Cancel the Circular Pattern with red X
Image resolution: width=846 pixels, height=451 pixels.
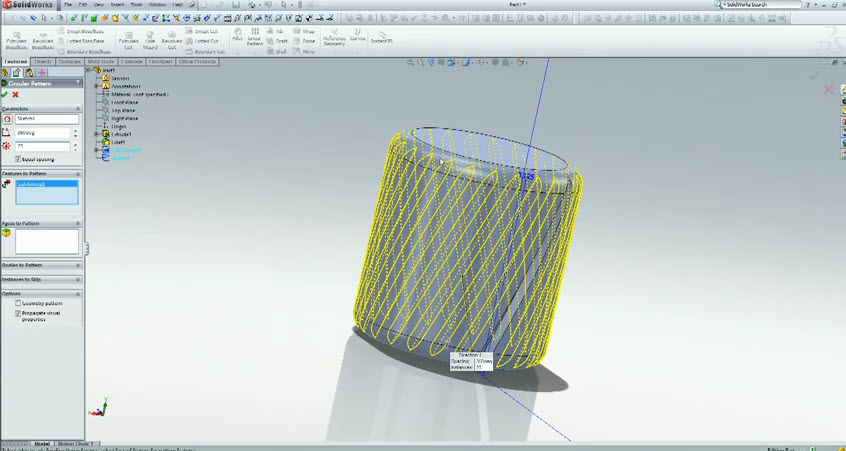[15, 94]
